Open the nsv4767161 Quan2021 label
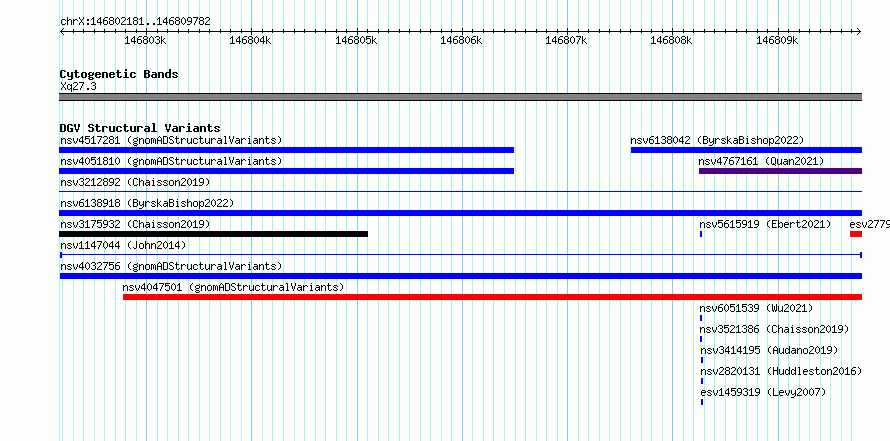The image size is (890, 441). pos(761,161)
